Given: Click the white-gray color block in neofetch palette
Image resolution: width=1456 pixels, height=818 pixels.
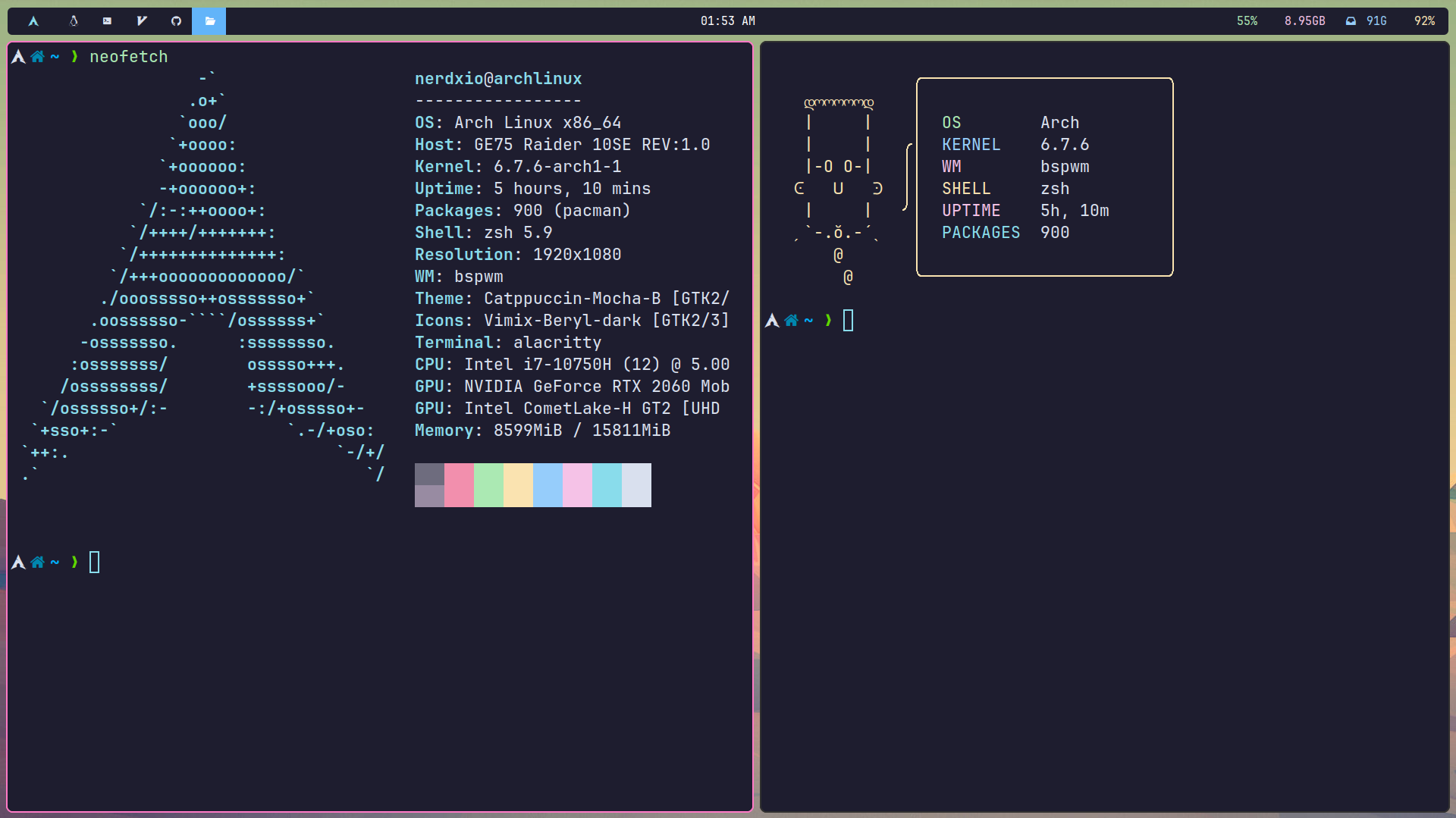Looking at the screenshot, I should click(636, 485).
